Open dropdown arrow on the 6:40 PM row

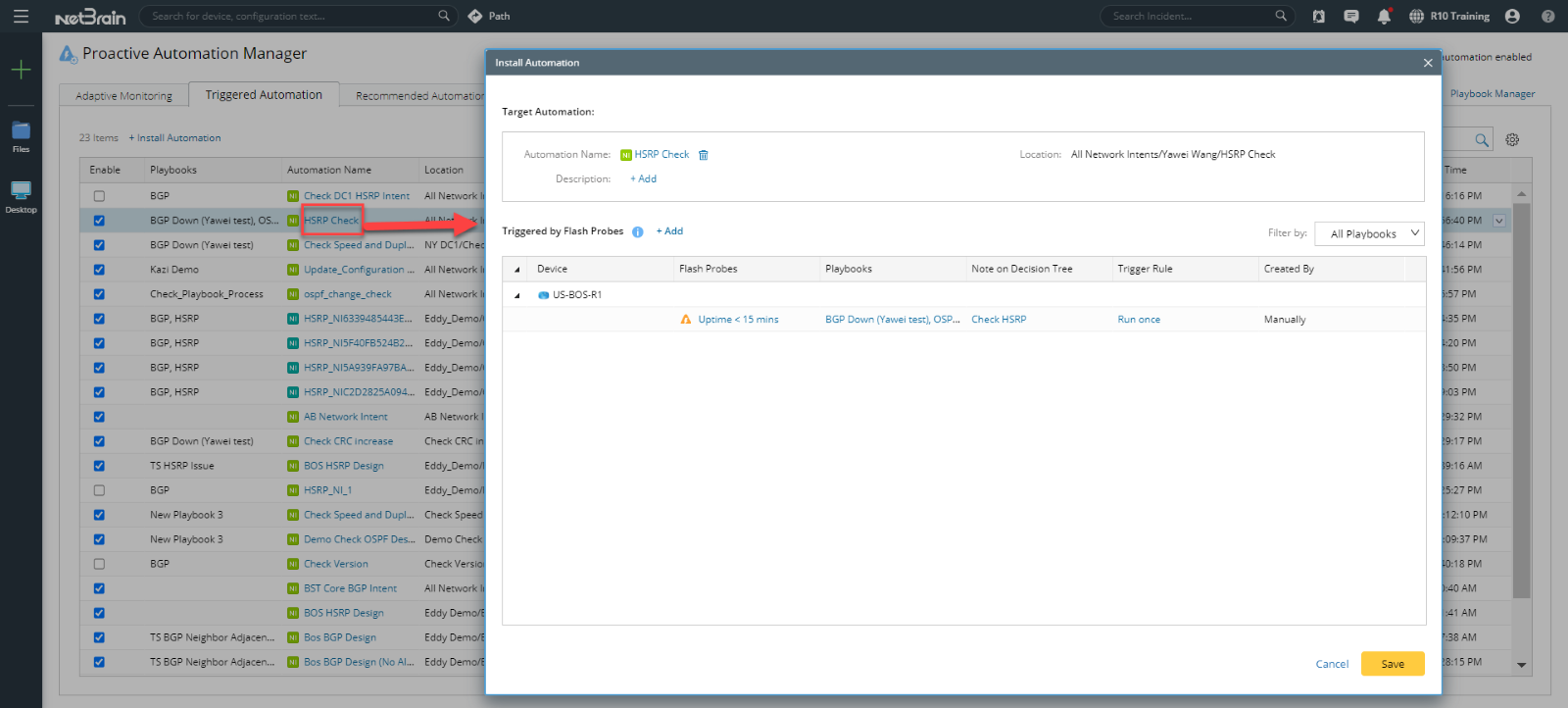(x=1499, y=221)
